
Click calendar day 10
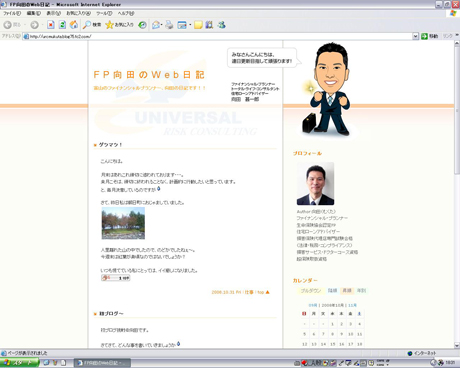pos(350,334)
